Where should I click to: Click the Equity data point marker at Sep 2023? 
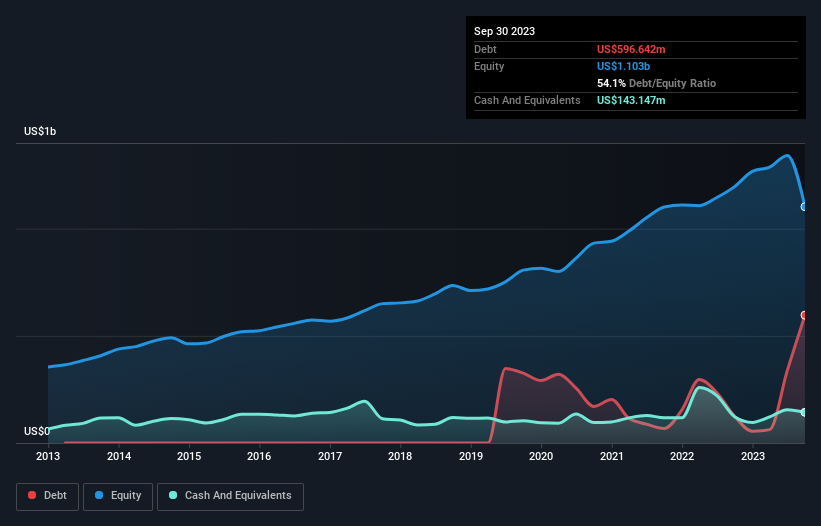tap(804, 207)
